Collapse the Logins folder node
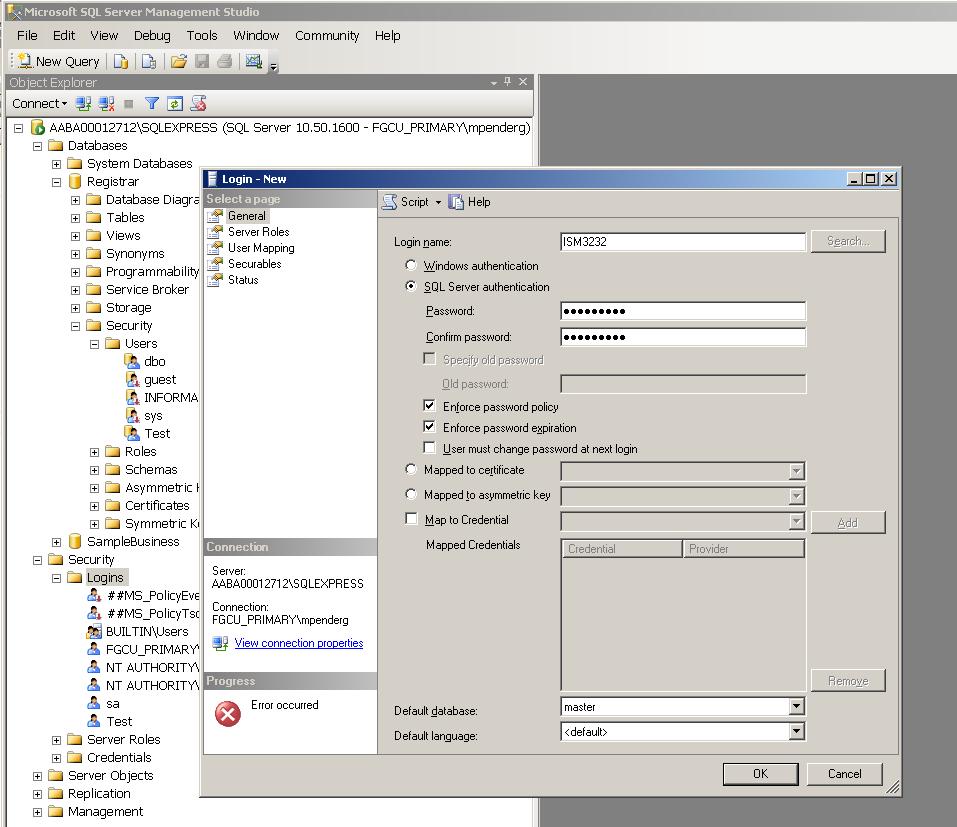The image size is (957, 827). point(57,578)
